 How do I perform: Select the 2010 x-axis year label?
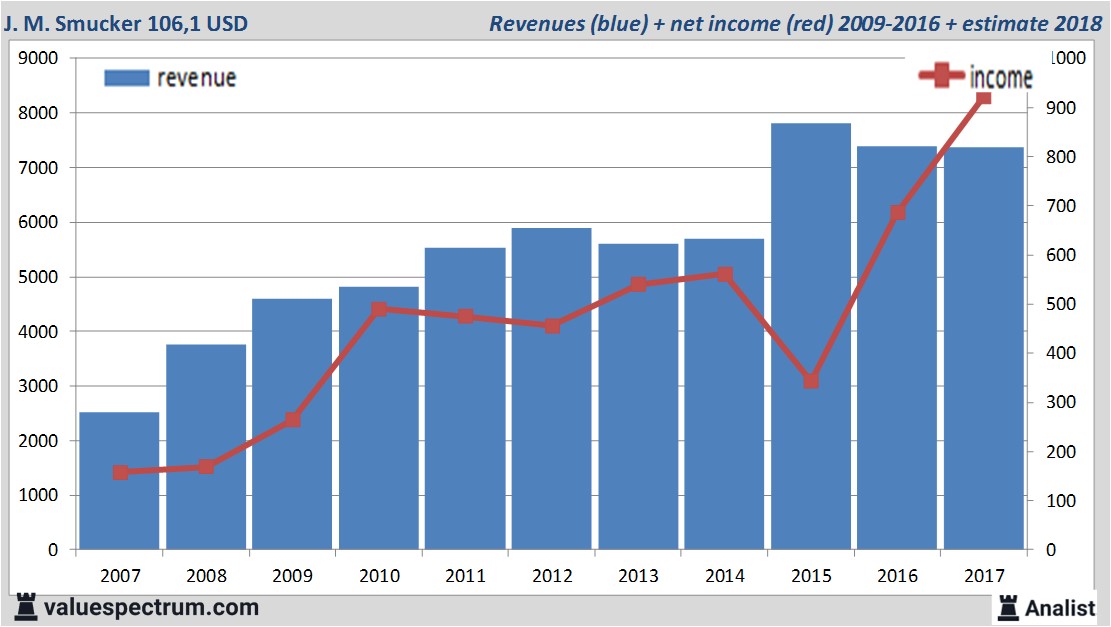tap(379, 576)
